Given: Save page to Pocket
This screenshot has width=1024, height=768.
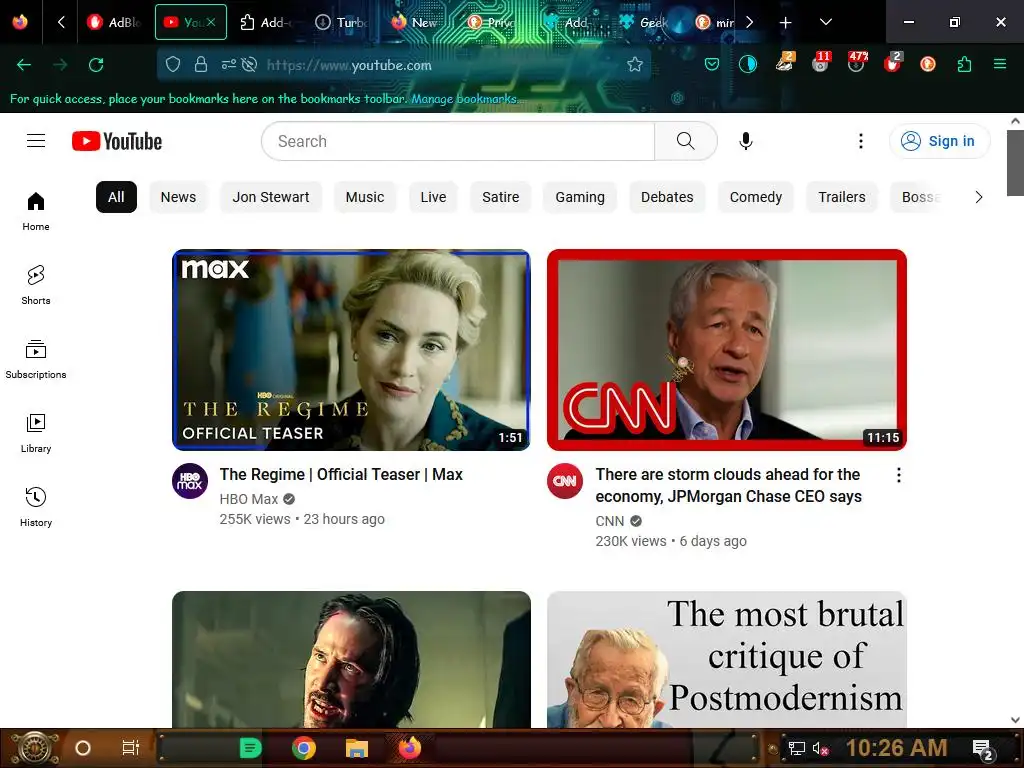Looking at the screenshot, I should pos(712,65).
